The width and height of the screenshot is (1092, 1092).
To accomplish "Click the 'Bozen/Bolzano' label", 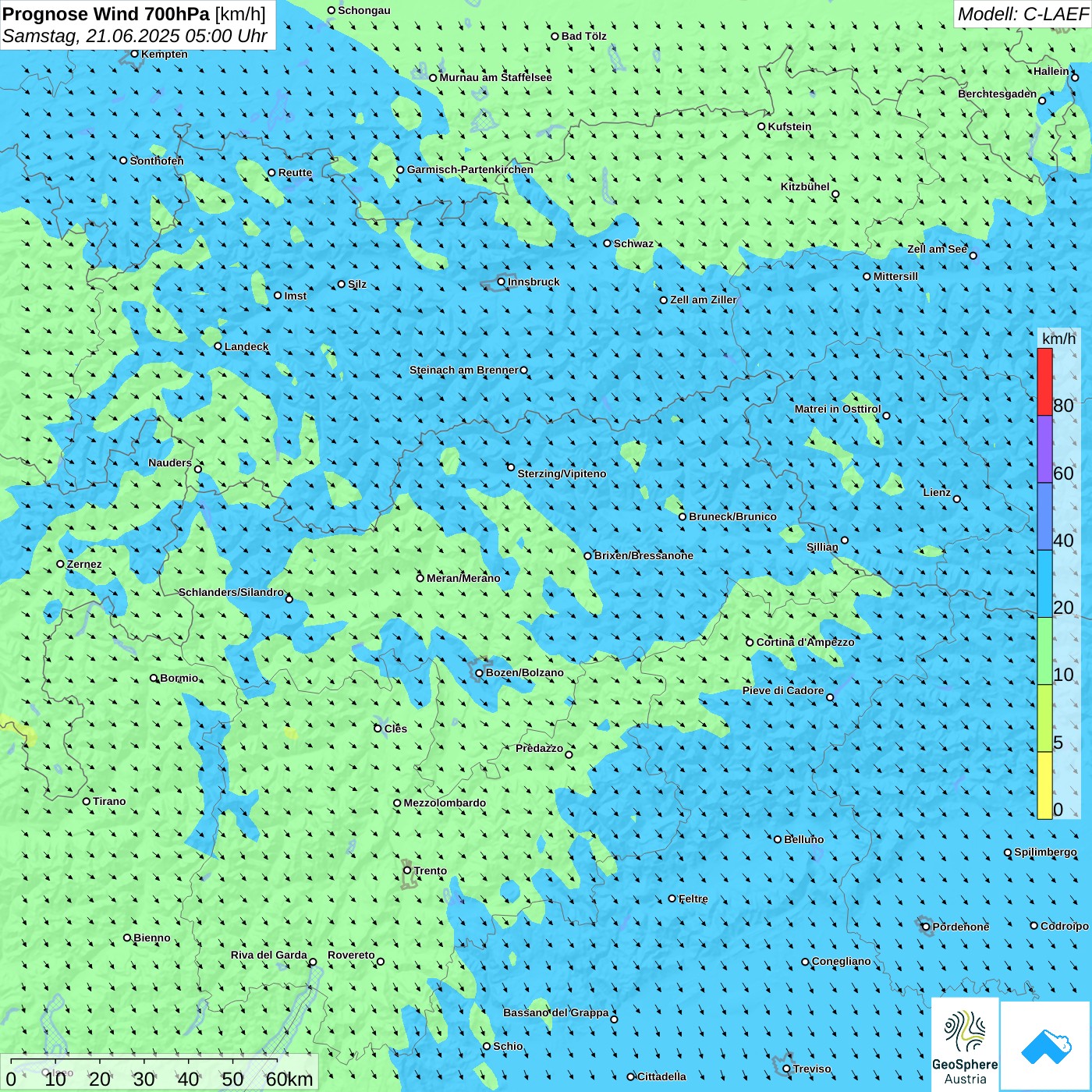I will (525, 672).
